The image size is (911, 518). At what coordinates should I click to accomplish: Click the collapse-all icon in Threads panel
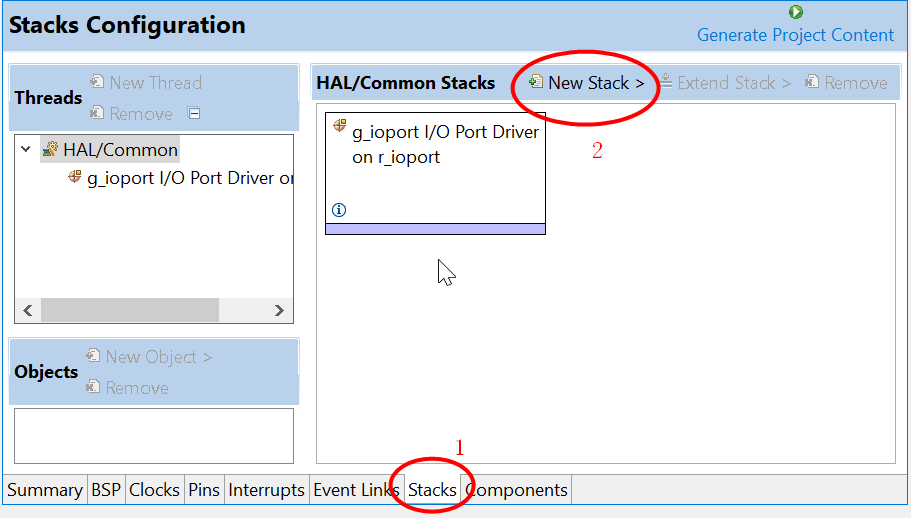pos(194,114)
